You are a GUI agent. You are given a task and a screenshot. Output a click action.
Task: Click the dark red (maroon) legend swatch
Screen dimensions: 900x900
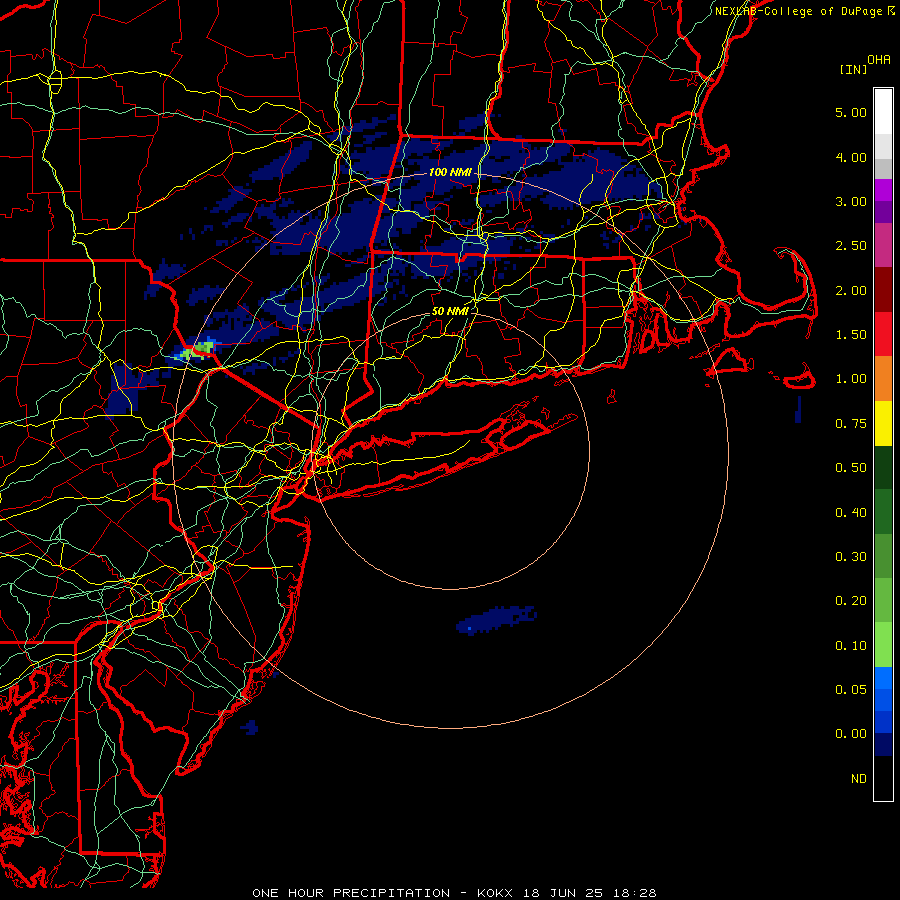coord(883,290)
